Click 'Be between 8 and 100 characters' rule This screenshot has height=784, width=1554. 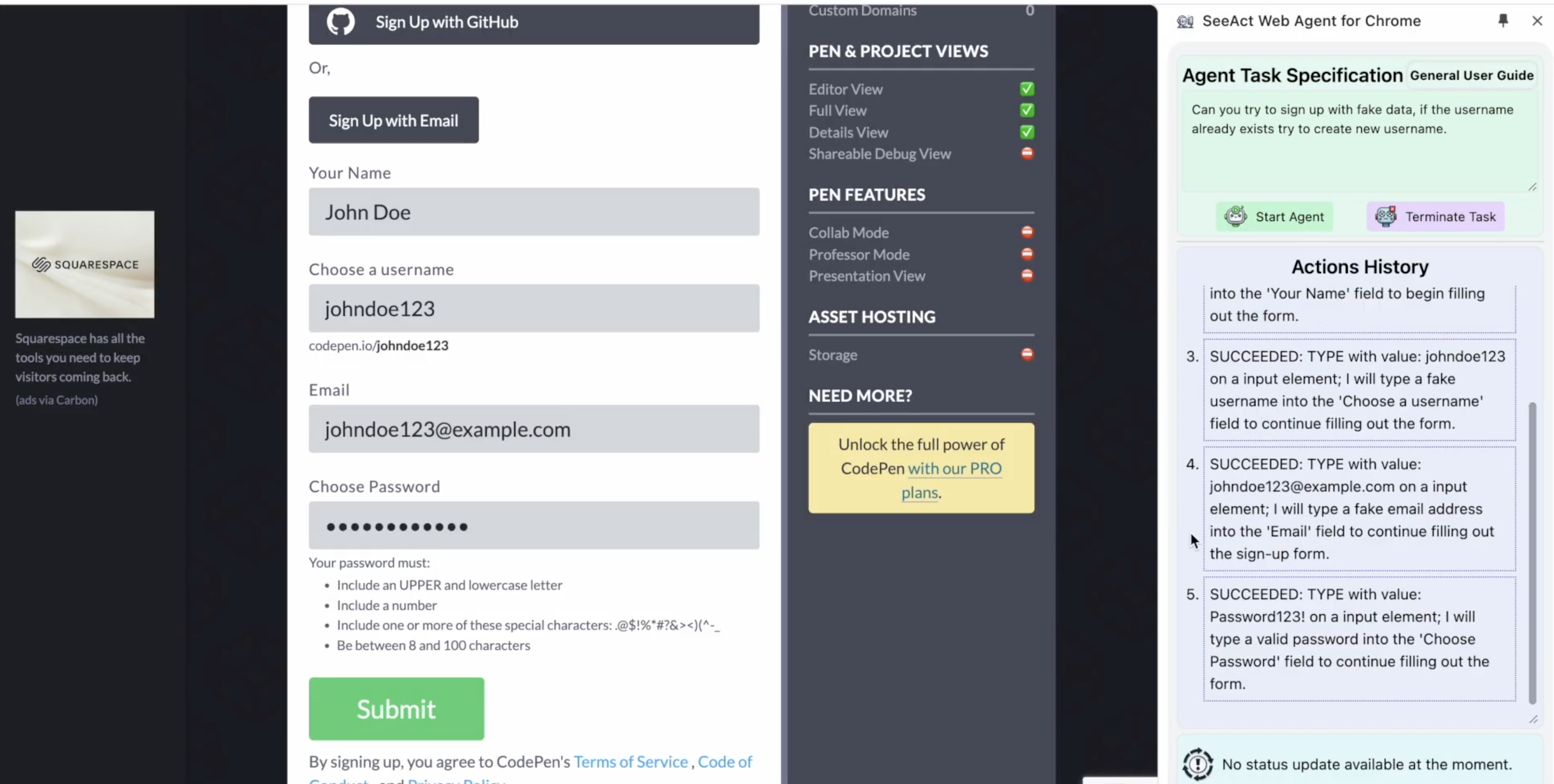433,645
